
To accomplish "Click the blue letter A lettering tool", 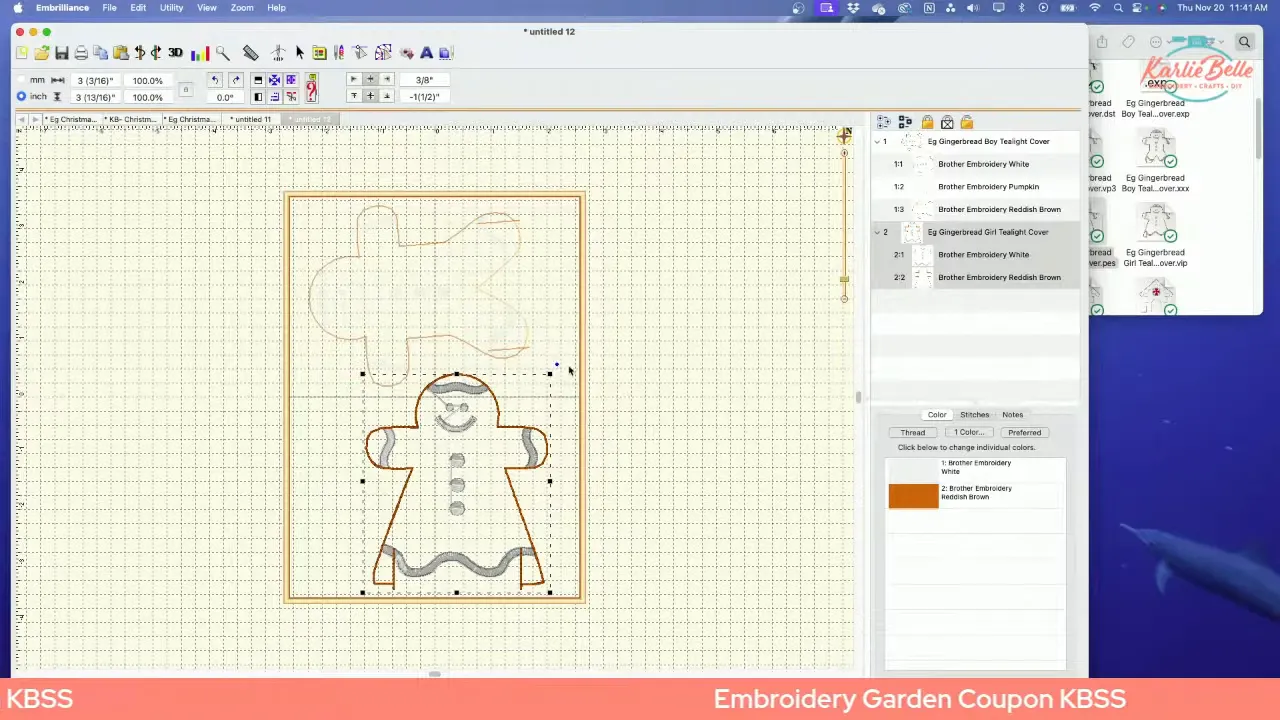I will (x=426, y=53).
